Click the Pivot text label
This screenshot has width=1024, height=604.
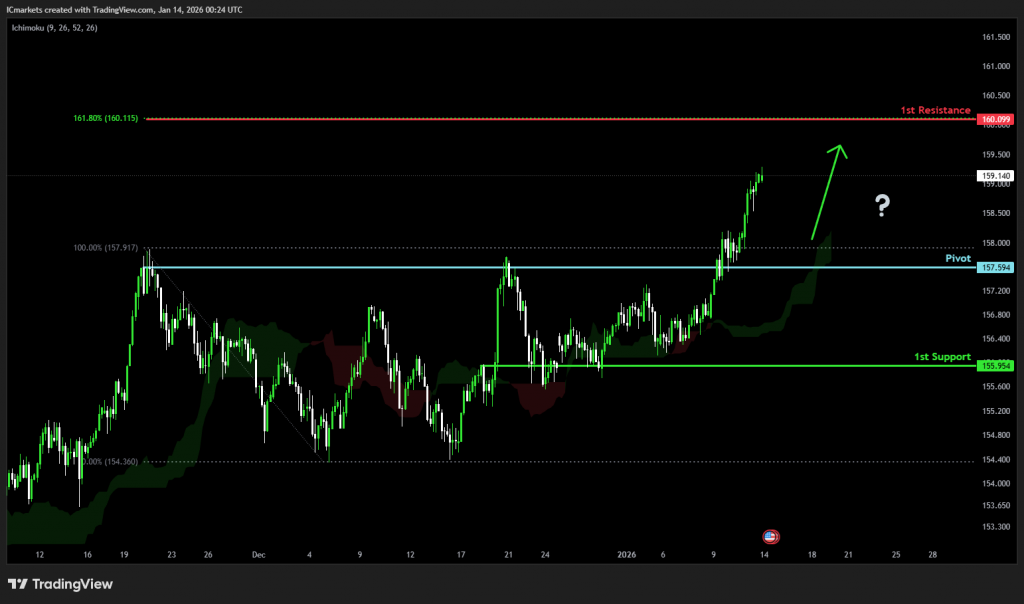pyautogui.click(x=958, y=258)
